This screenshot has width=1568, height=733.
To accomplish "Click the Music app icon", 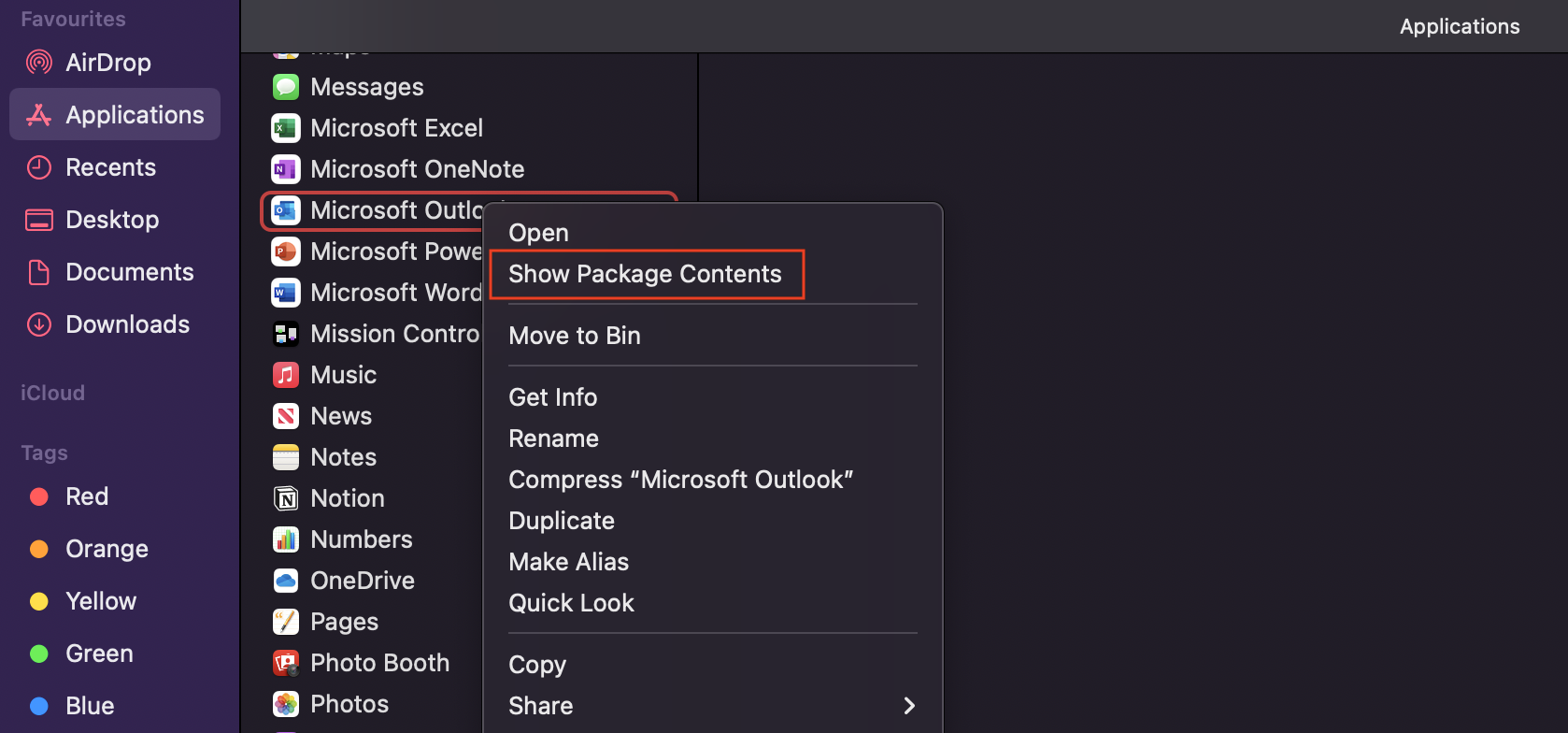I will click(x=285, y=375).
